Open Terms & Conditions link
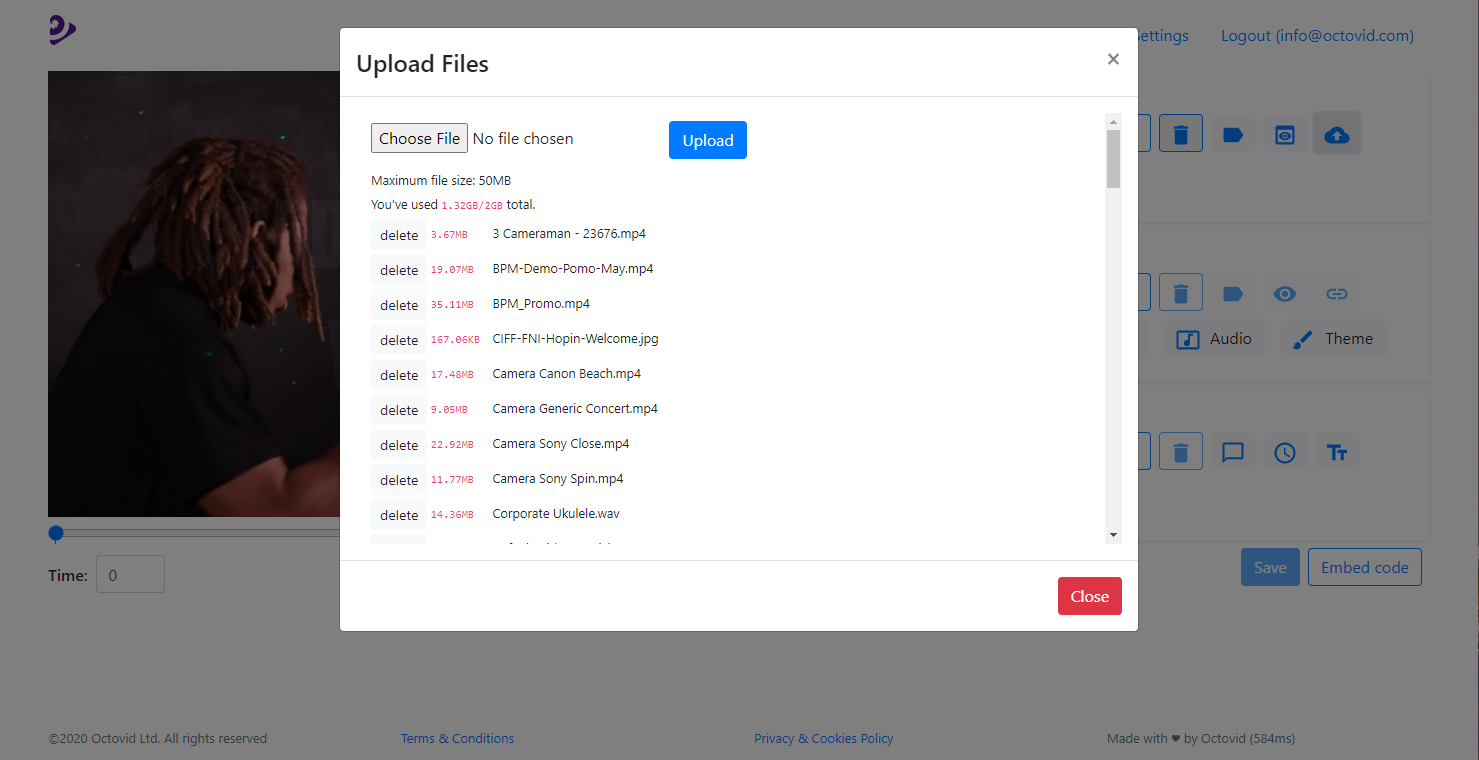 pos(457,739)
